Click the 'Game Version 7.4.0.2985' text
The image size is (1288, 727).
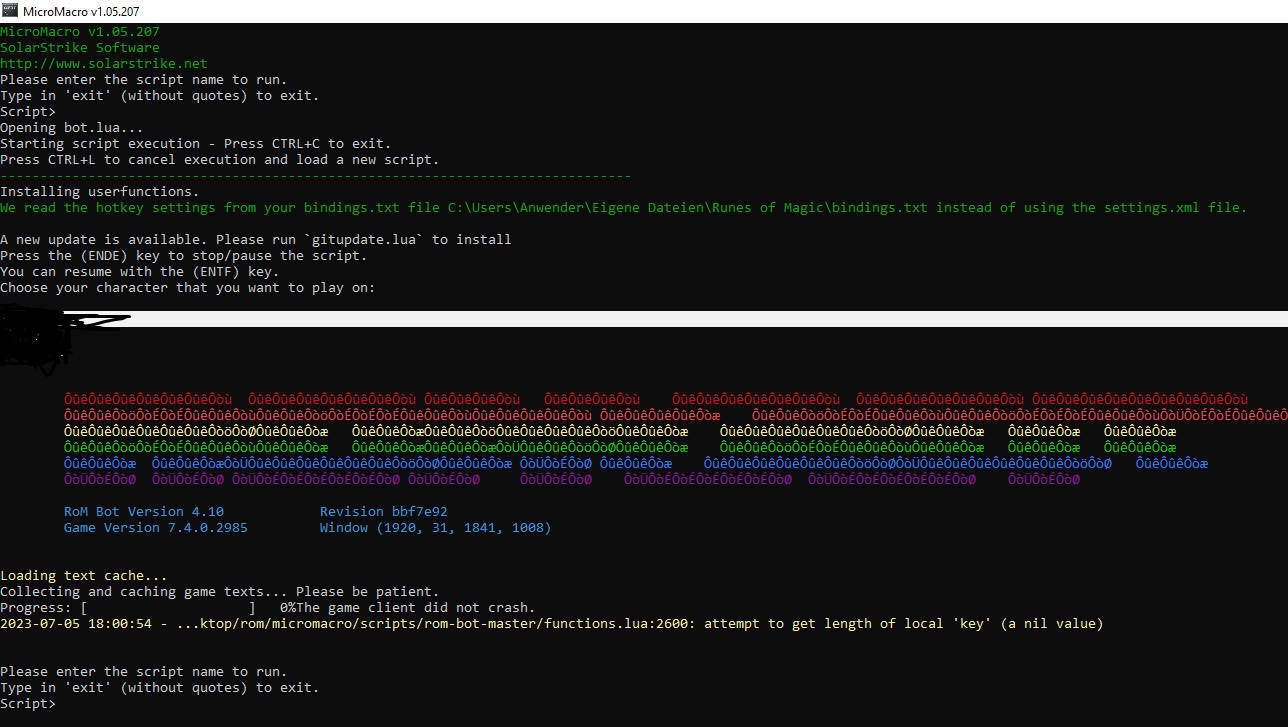(x=156, y=528)
